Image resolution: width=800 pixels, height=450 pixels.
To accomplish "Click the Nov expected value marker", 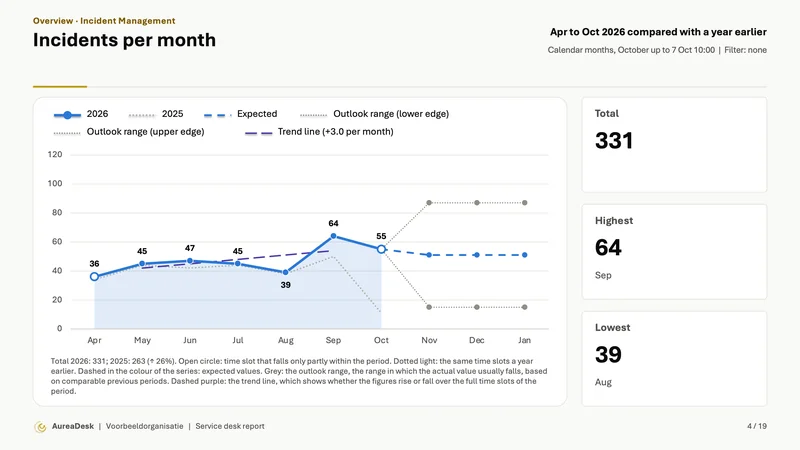I will click(429, 255).
